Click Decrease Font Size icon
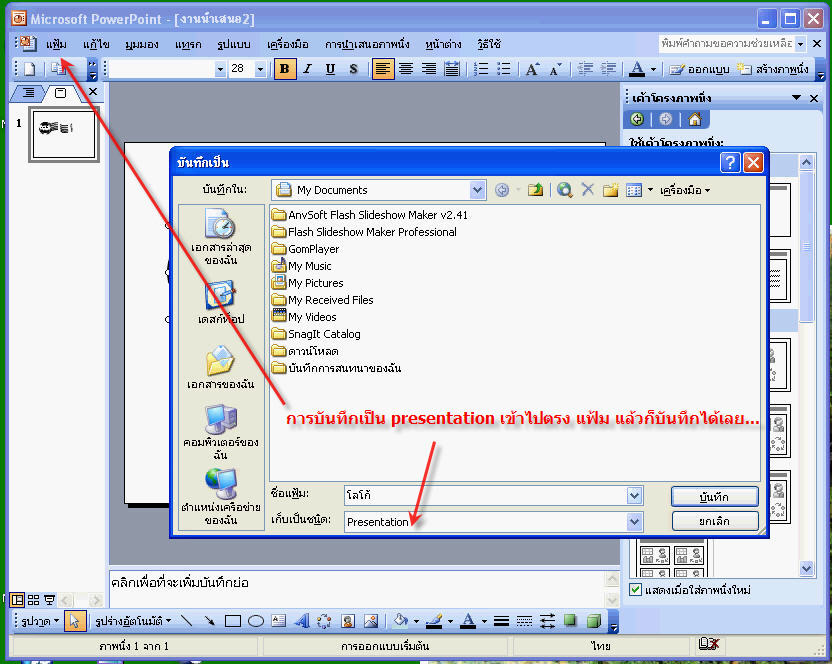 coord(555,69)
